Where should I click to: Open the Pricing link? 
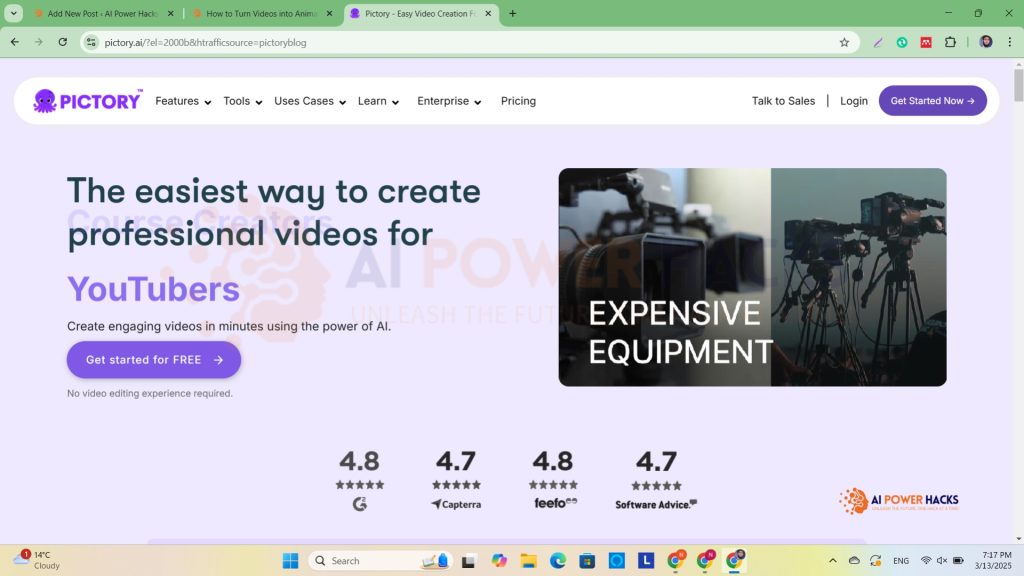pos(518,101)
